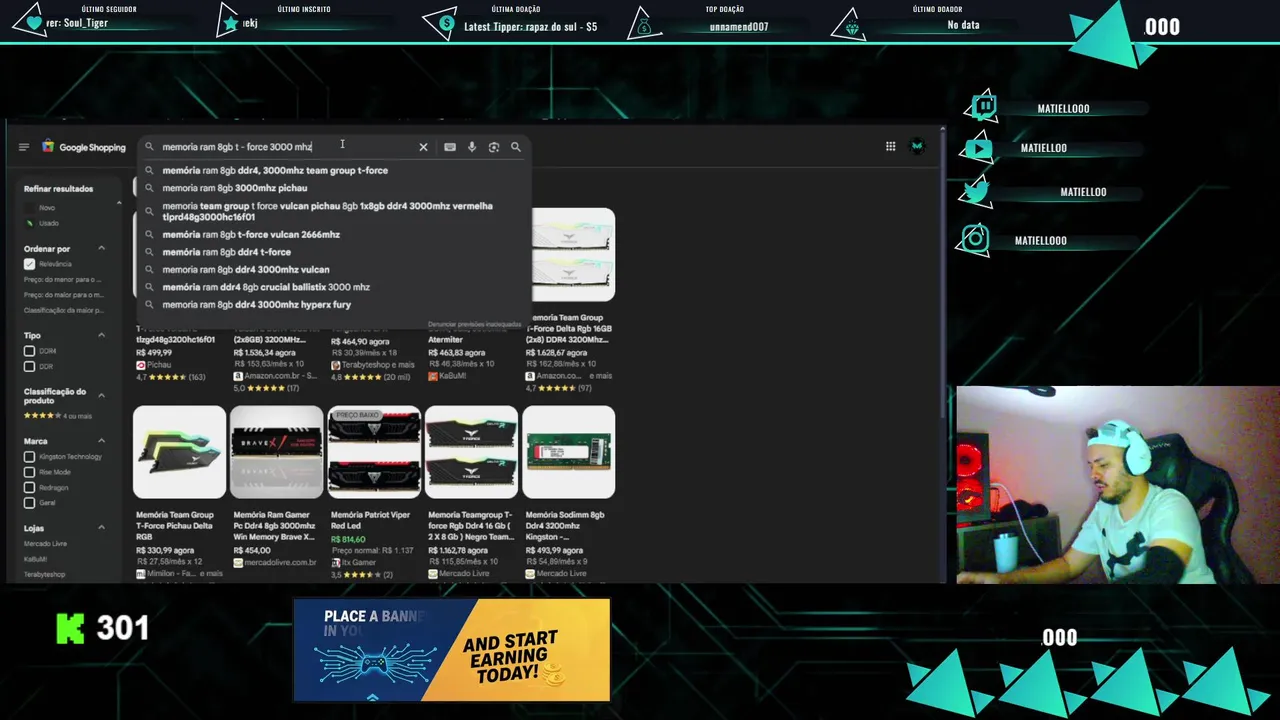Click the YouTube icon in stream overlay
Screen dimensions: 1280x720
(978, 149)
